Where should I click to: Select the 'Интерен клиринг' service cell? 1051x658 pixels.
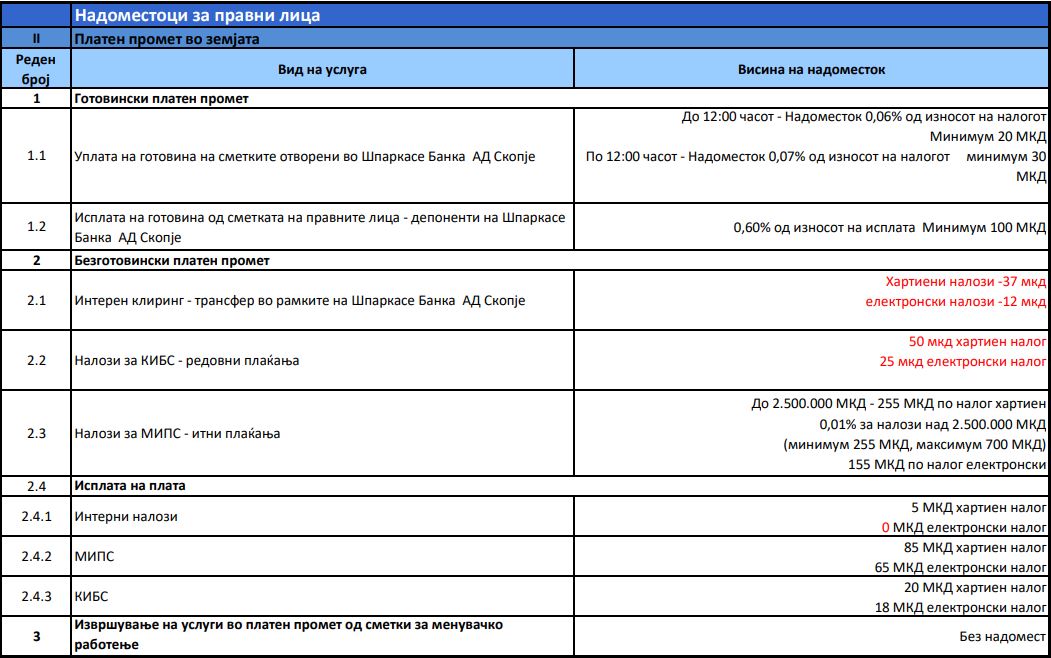300,301
